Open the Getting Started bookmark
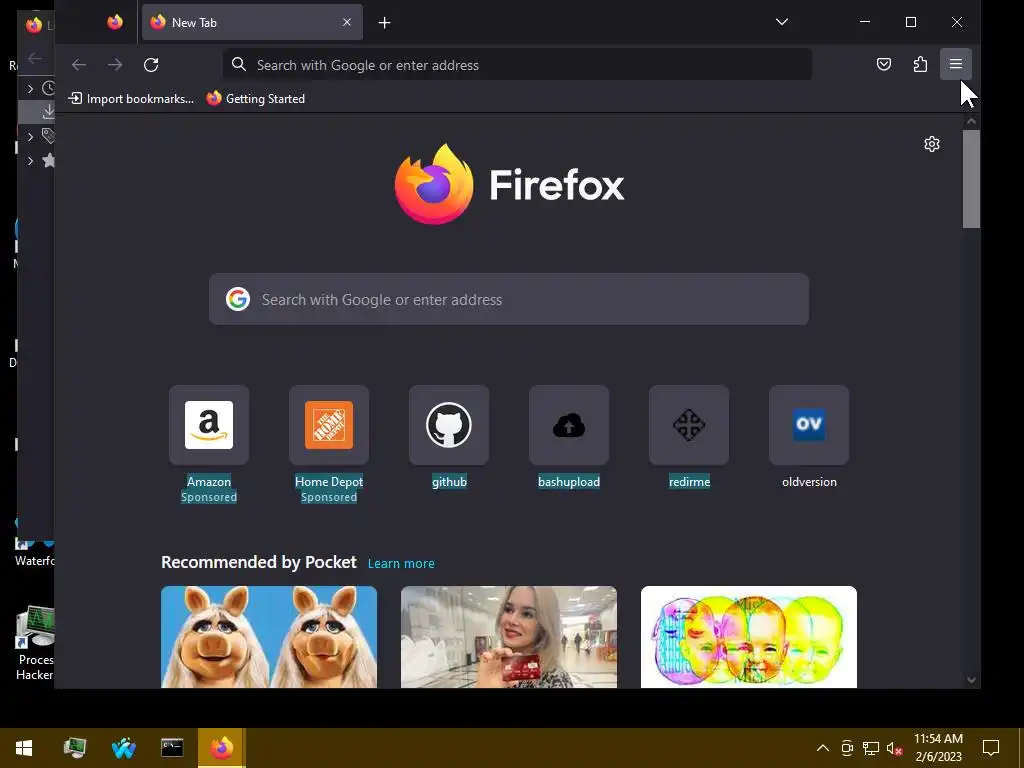This screenshot has width=1024, height=768. tap(256, 99)
